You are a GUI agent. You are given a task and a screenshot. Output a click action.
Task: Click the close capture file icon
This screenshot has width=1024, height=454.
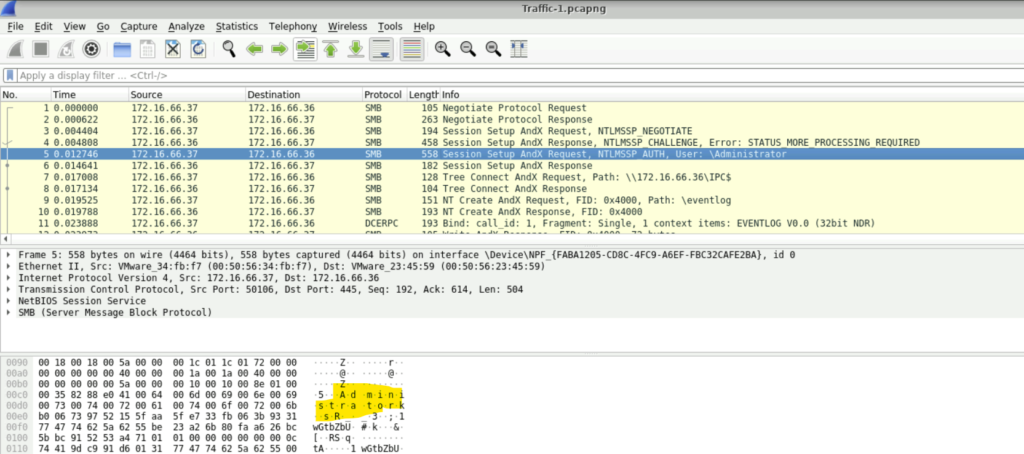172,49
